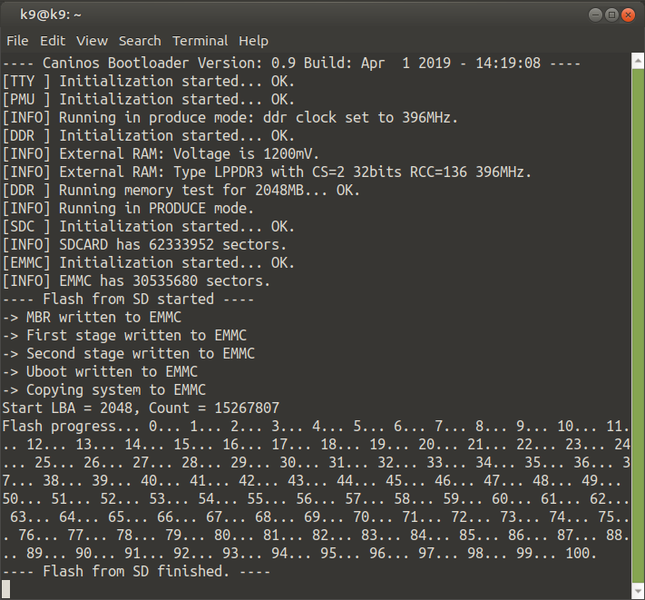Maximize the terminal window
The height and width of the screenshot is (600, 645).
(x=612, y=15)
